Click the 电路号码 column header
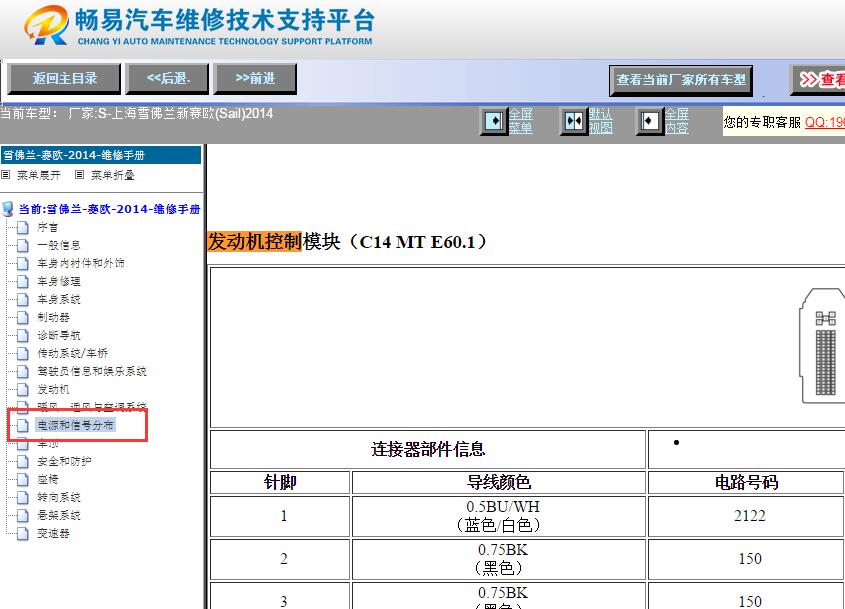This screenshot has width=845, height=609. 746,482
